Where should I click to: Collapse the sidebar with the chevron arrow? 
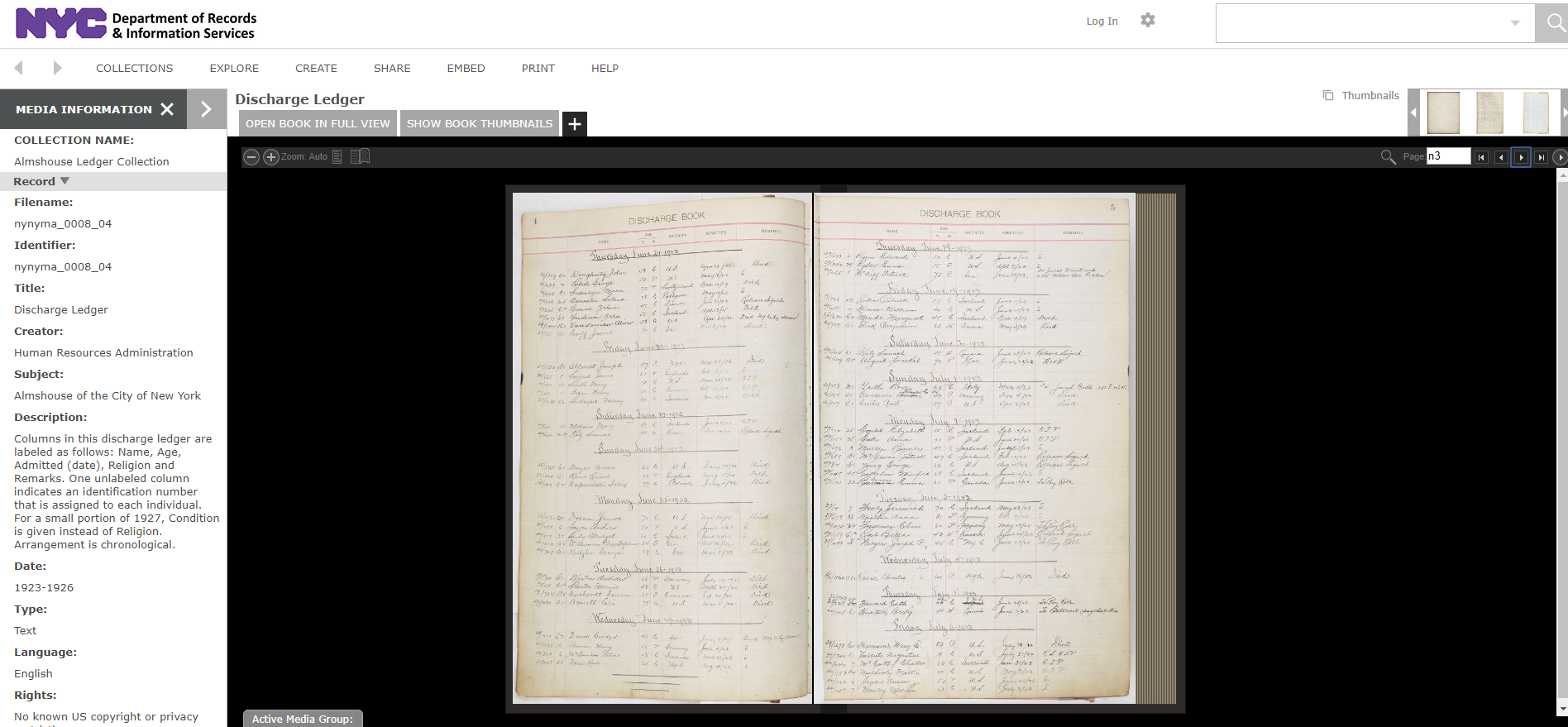click(207, 109)
